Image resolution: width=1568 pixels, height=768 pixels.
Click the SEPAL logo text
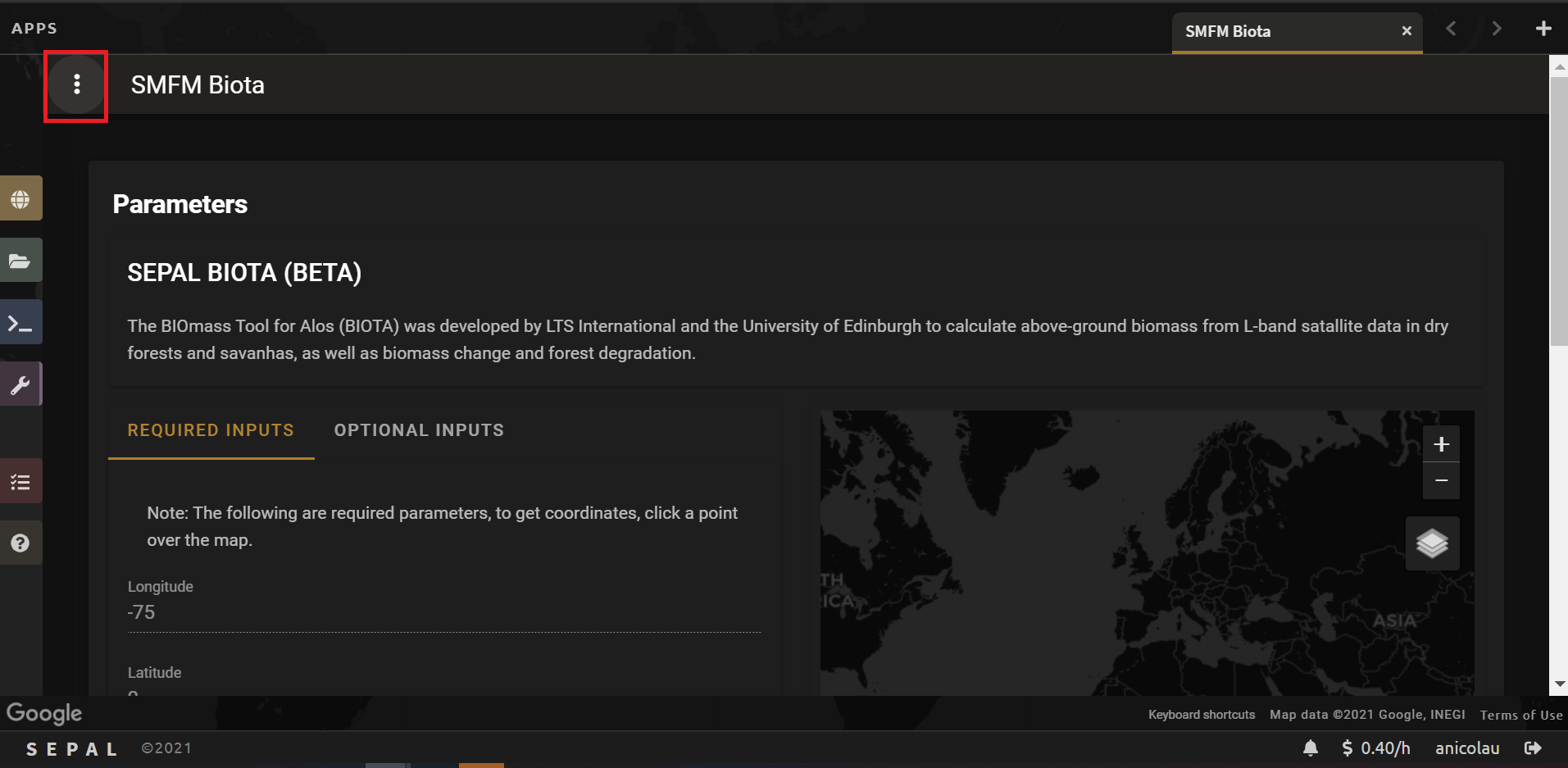coord(71,749)
